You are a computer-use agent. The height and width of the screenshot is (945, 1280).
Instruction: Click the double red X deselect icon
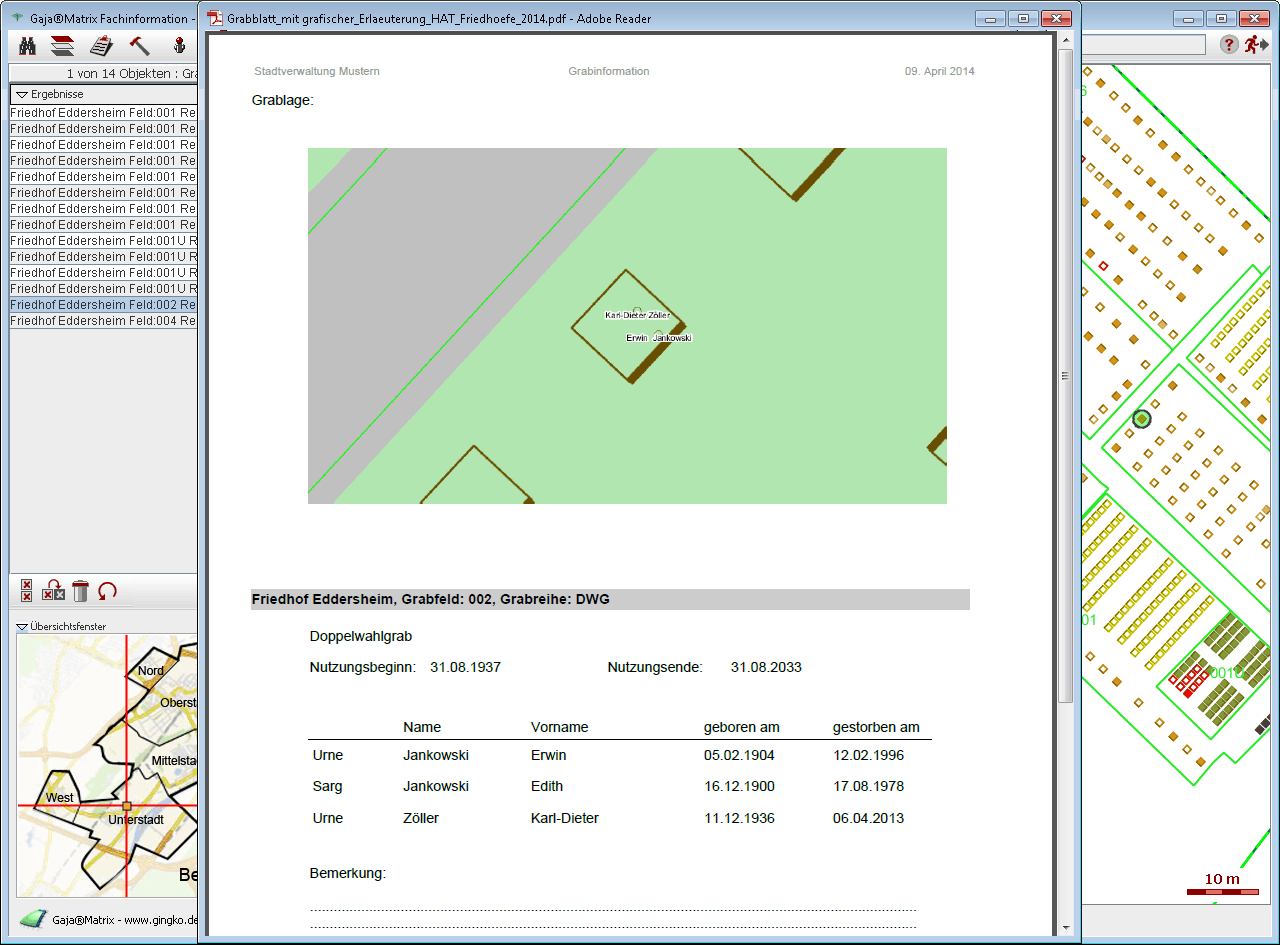click(x=27, y=591)
